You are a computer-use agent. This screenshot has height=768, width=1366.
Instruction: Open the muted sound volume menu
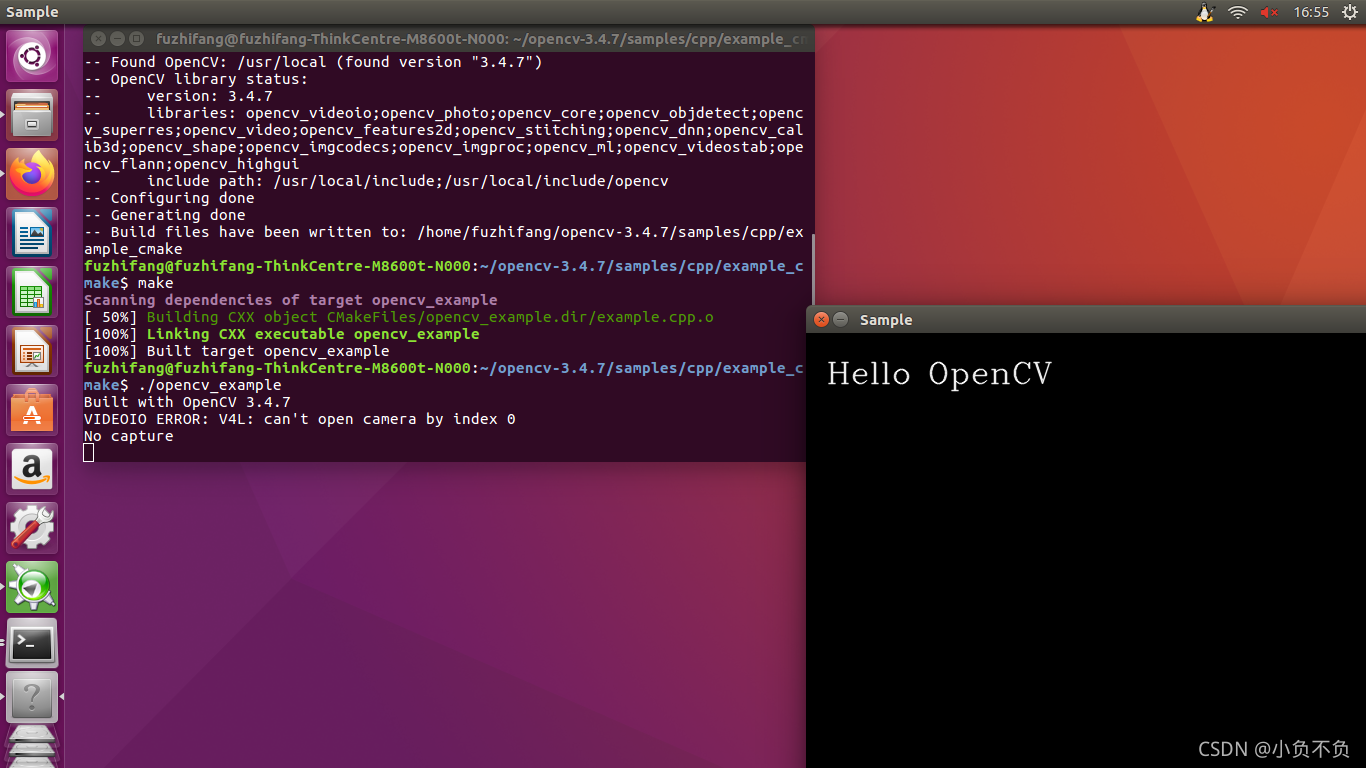tap(1270, 12)
